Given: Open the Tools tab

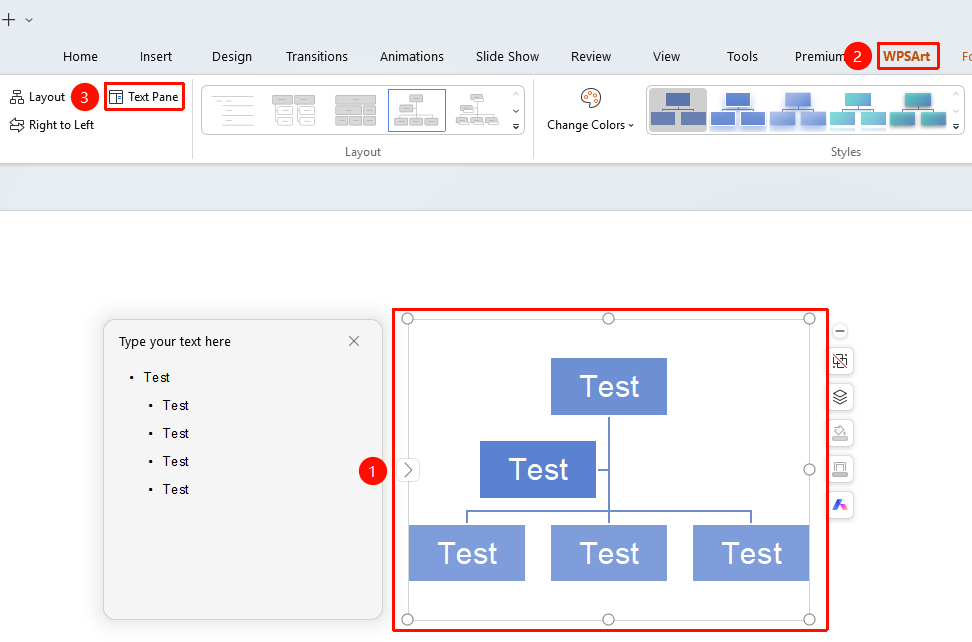Looking at the screenshot, I should coord(742,56).
